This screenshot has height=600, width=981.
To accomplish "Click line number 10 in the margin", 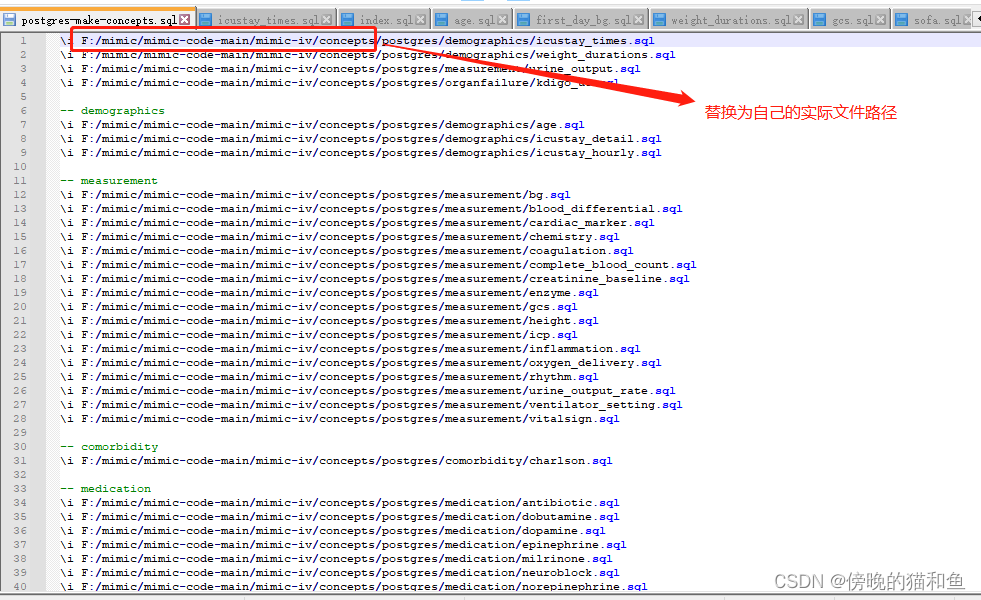I will pyautogui.click(x=20, y=167).
